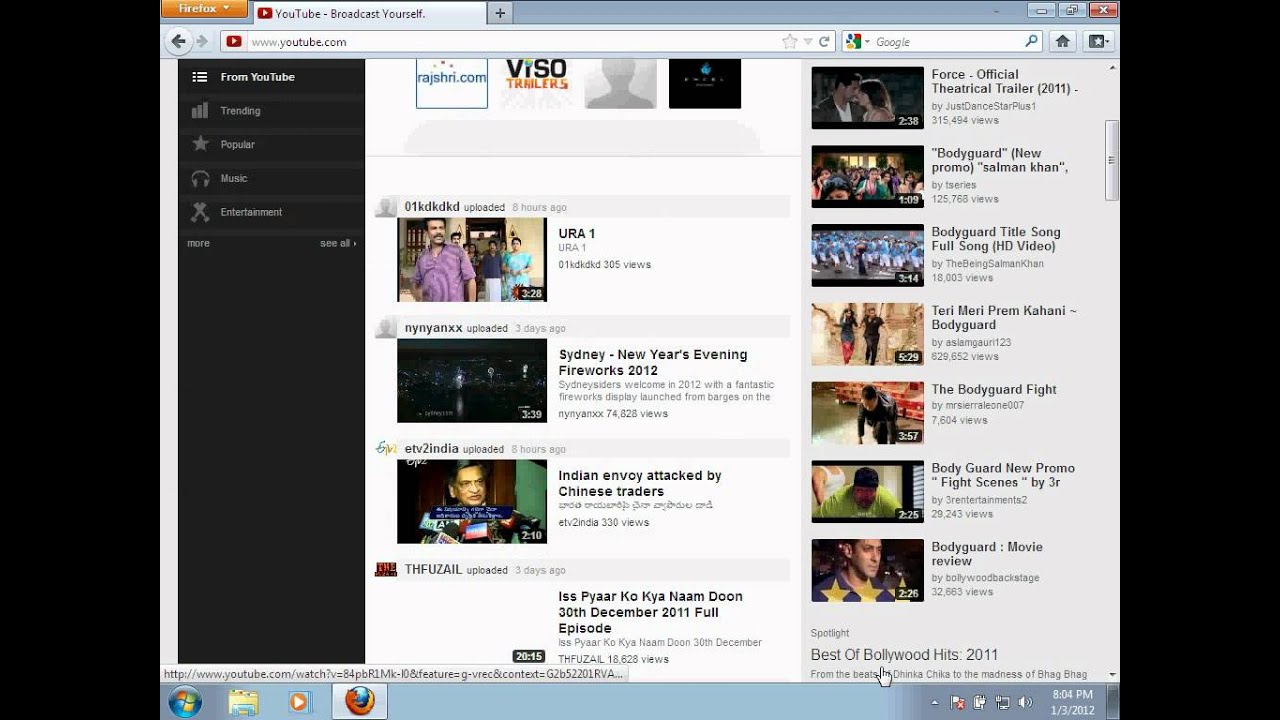Play the Indian envoy video thumbnail
This screenshot has width=1280, height=720.
[472, 502]
